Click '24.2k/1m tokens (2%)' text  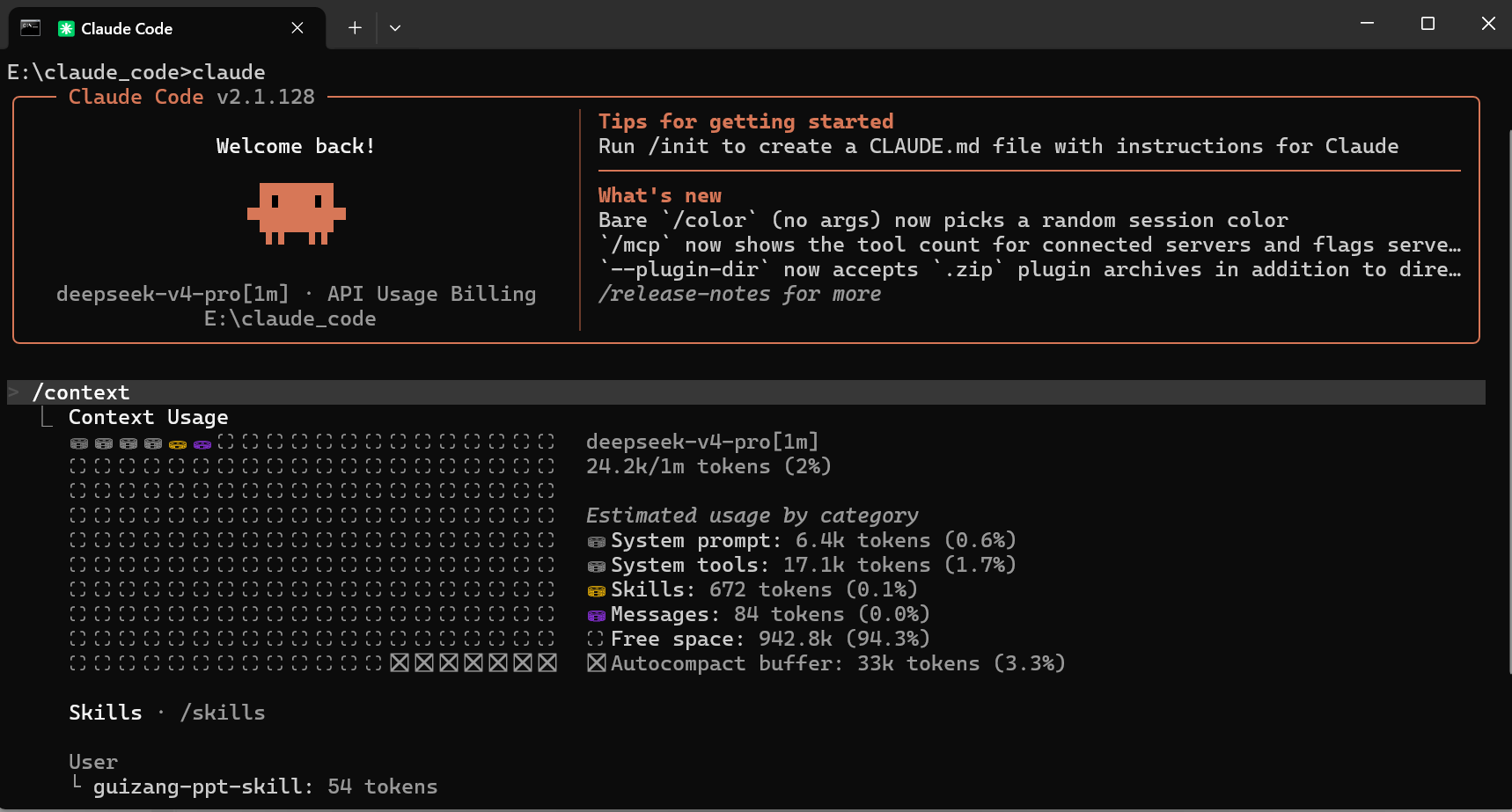709,466
